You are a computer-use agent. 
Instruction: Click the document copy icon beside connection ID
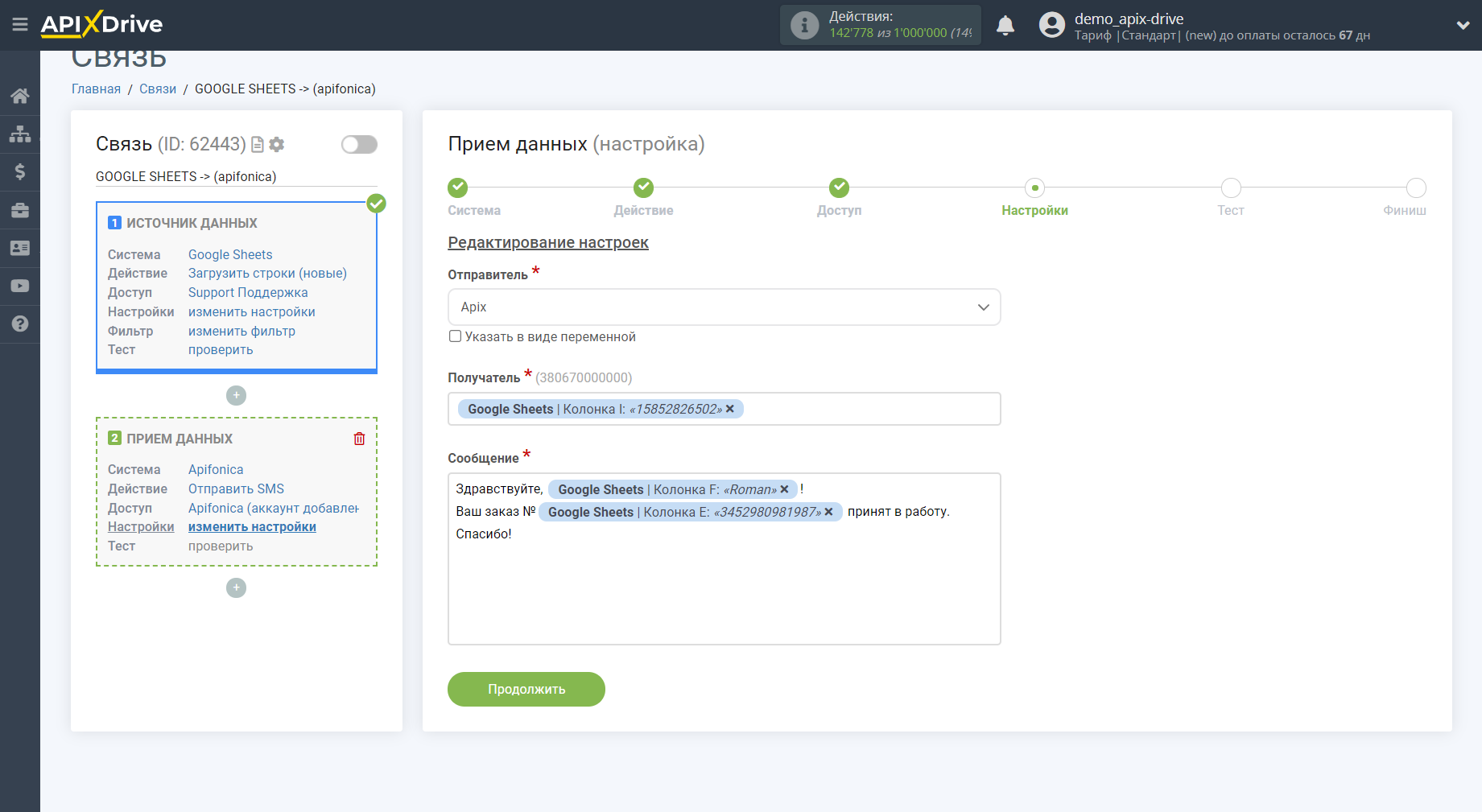(x=258, y=145)
